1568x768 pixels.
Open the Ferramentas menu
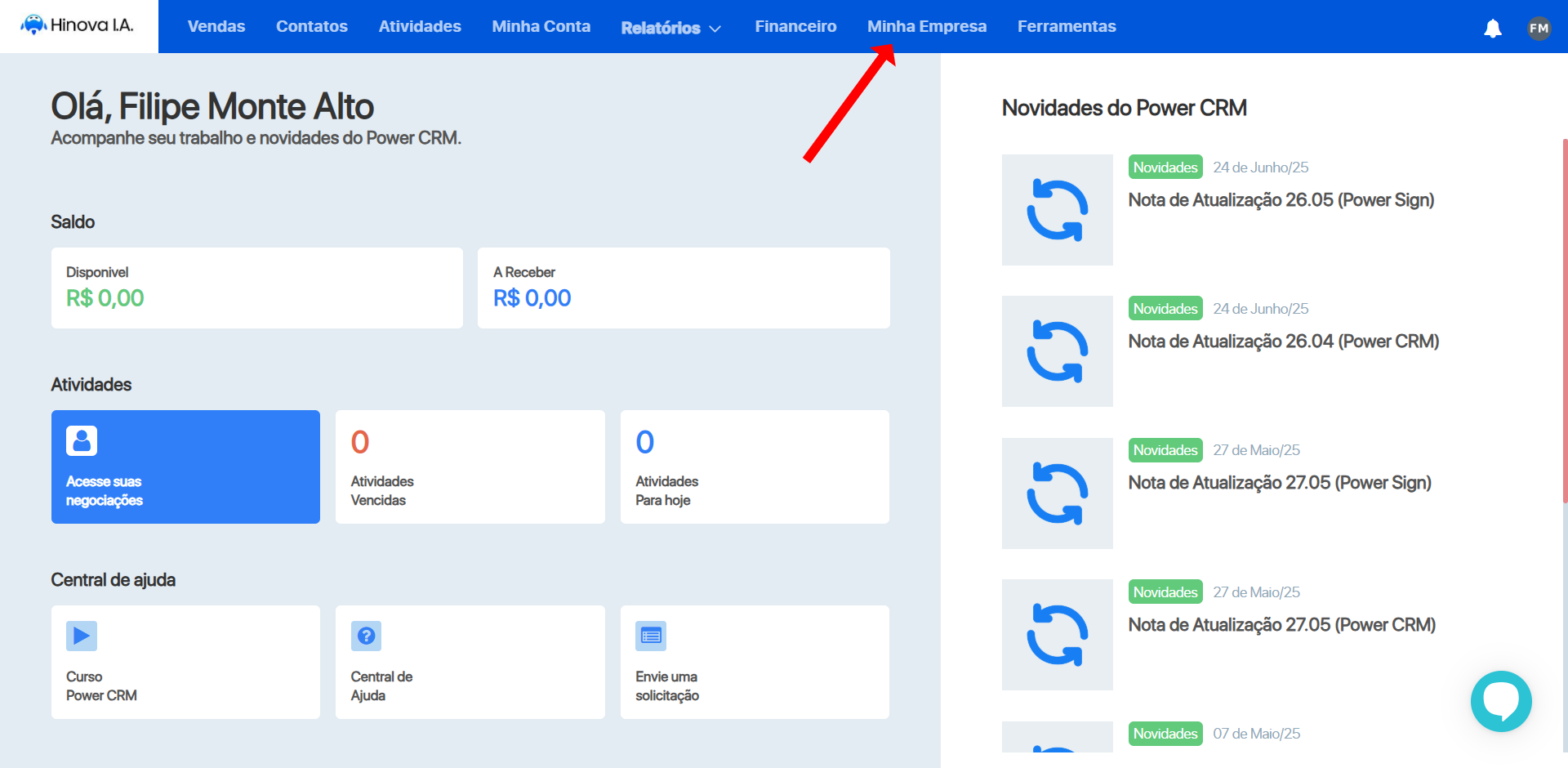pyautogui.click(x=1067, y=26)
